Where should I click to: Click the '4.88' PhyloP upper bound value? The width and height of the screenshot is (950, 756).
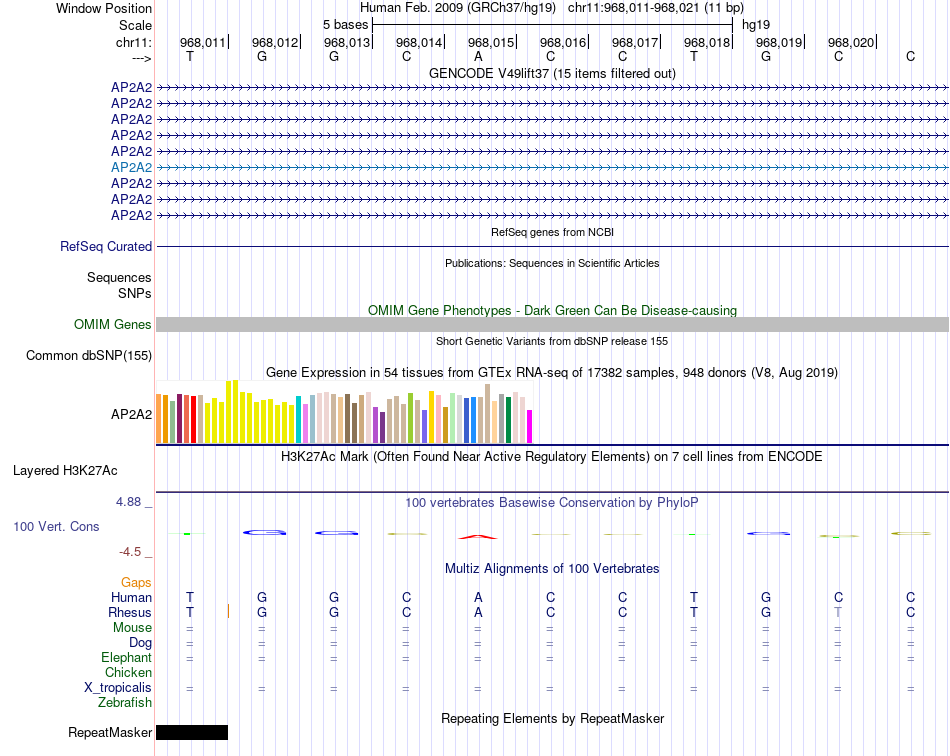[128, 502]
